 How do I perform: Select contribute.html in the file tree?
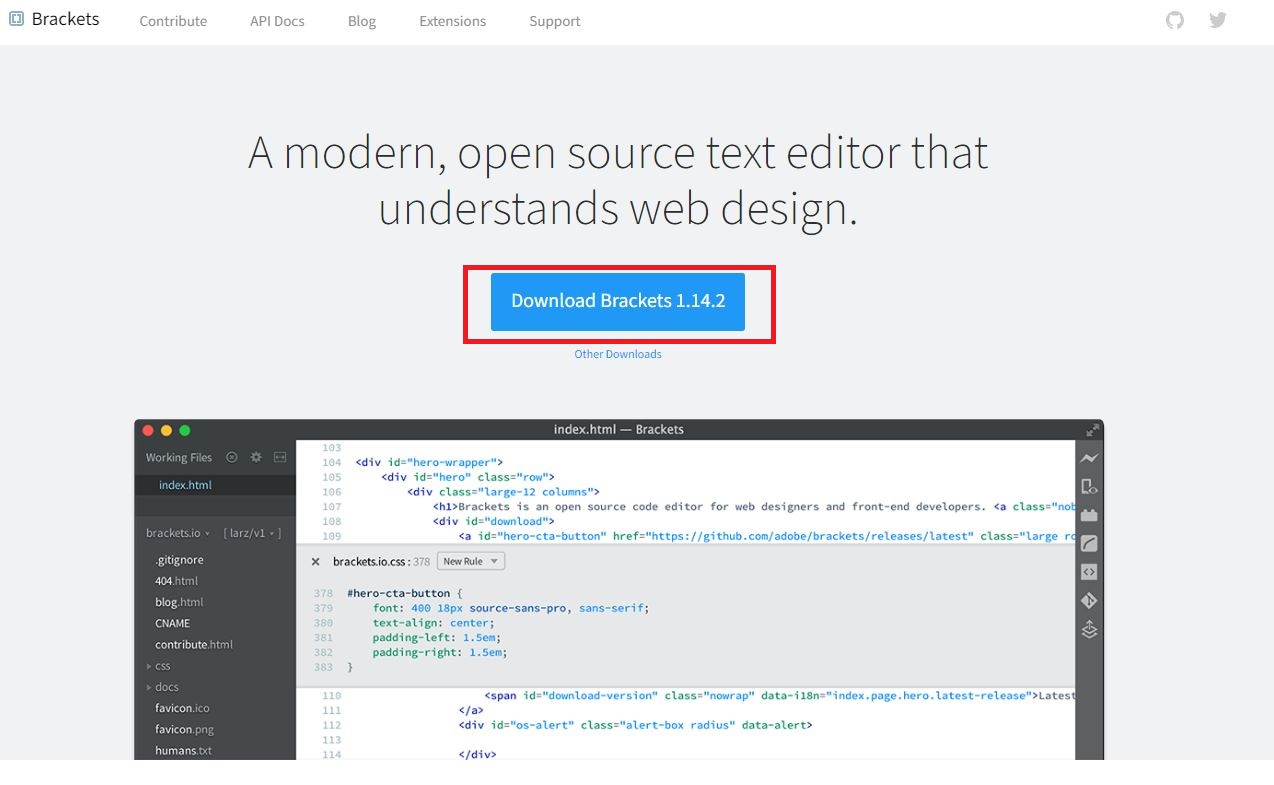coord(194,645)
